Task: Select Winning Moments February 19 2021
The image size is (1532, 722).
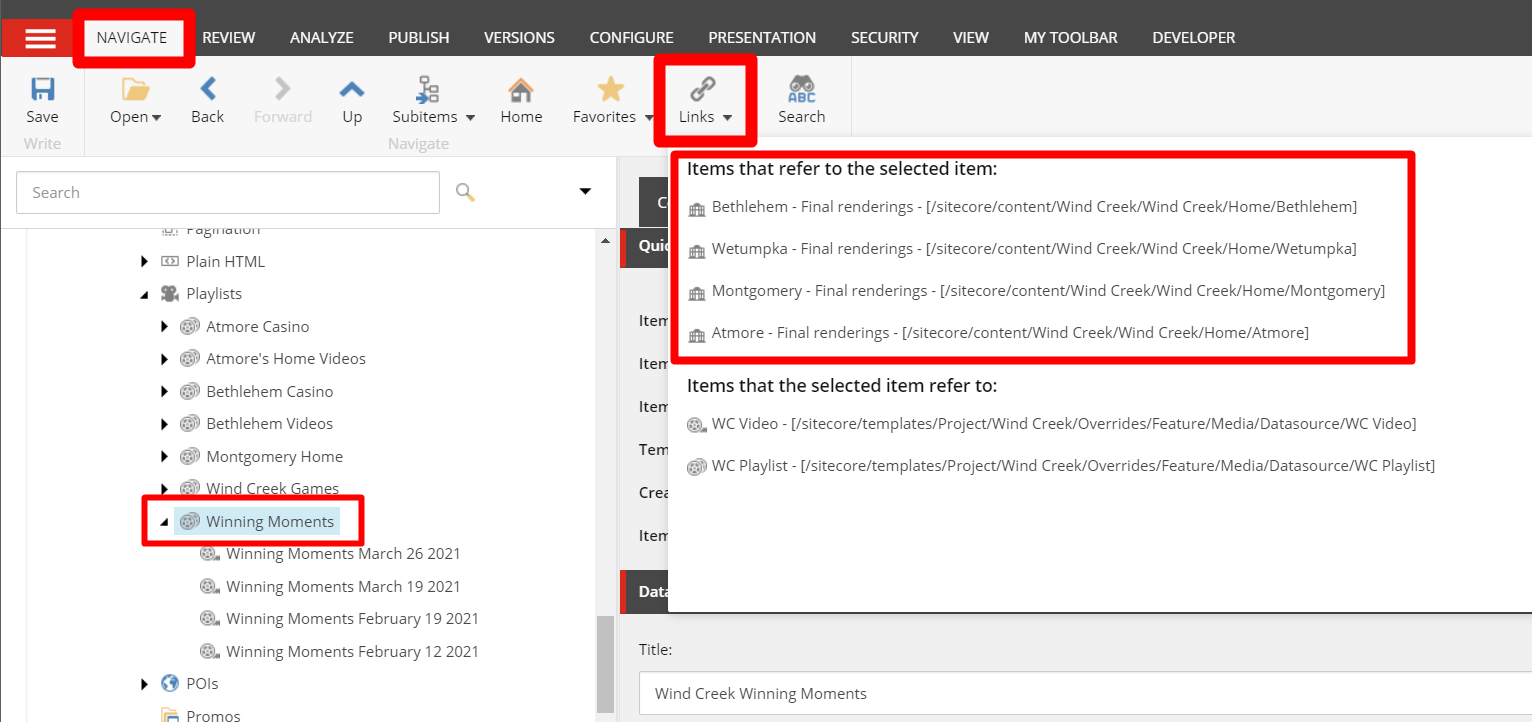Action: 352,619
